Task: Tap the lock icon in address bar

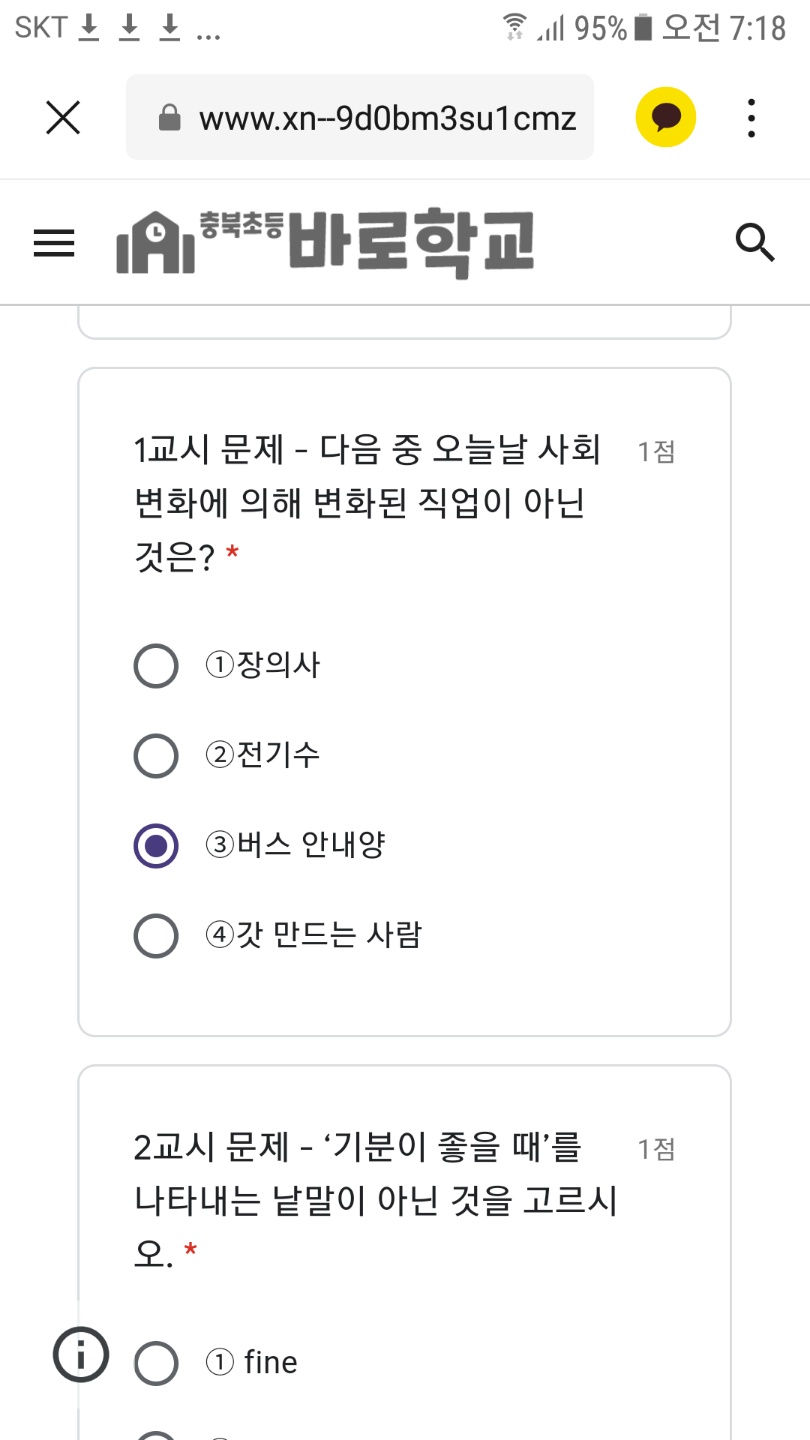Action: tap(170, 119)
